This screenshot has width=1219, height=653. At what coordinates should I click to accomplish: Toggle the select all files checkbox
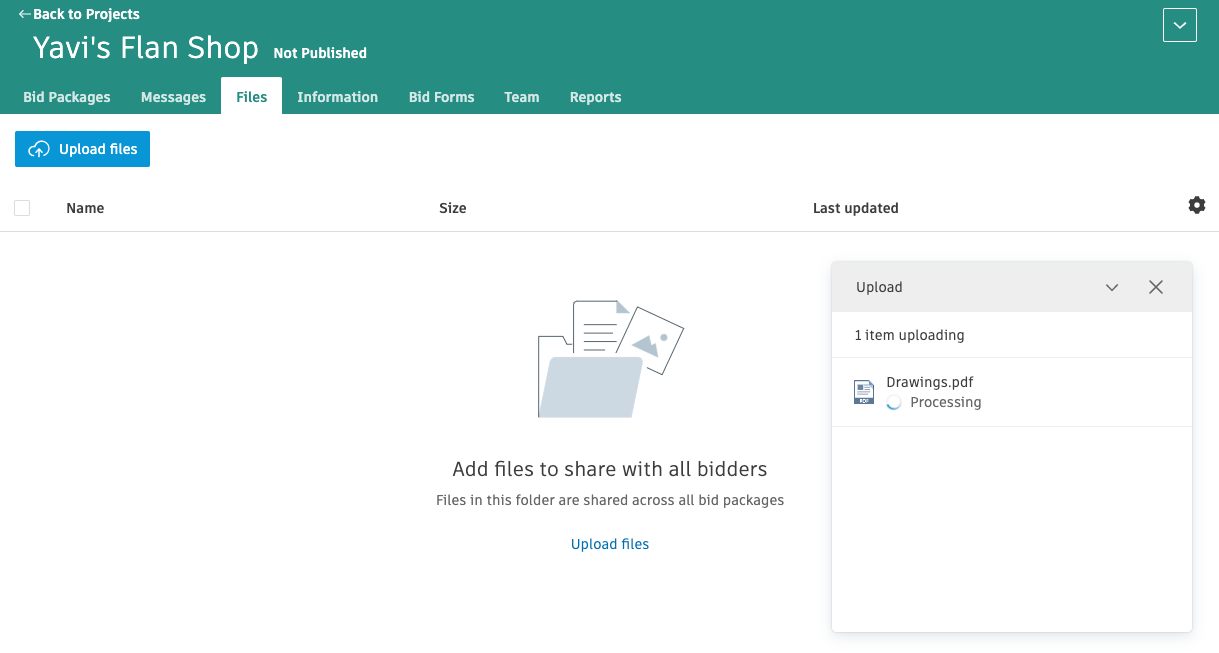click(22, 208)
